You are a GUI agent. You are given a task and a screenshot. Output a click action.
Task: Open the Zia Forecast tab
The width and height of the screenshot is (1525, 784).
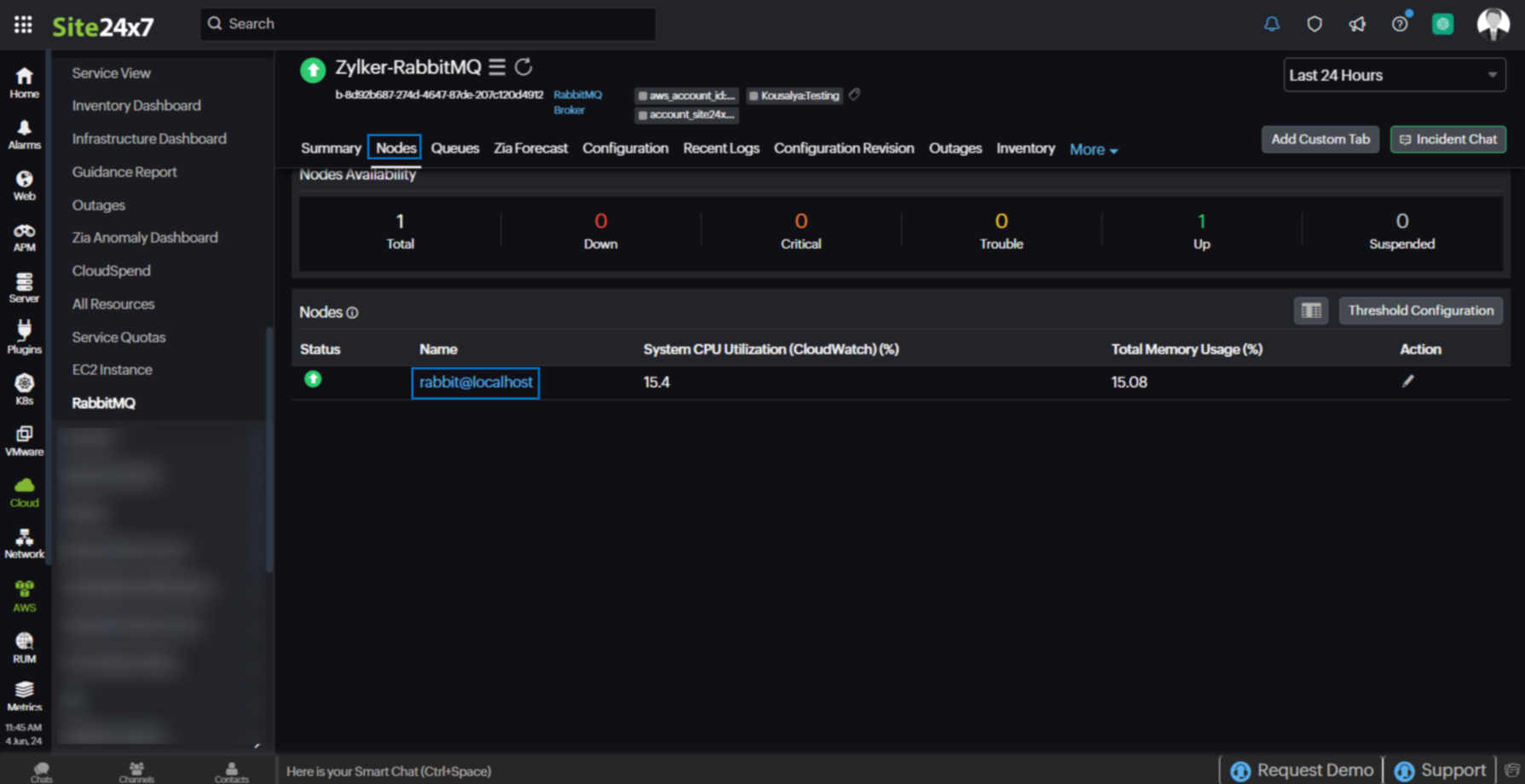click(x=529, y=147)
